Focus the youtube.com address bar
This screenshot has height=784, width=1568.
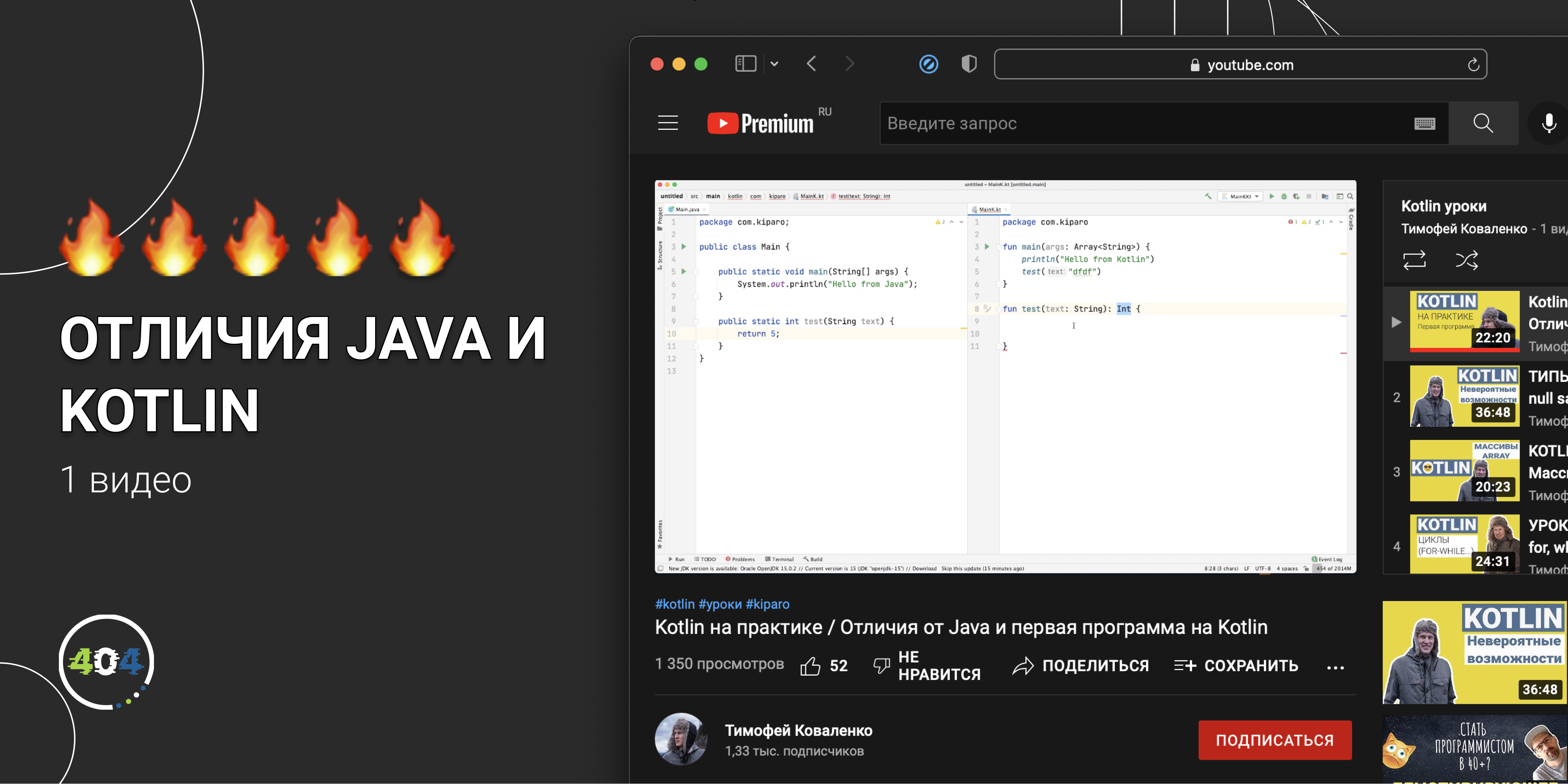[1240, 65]
